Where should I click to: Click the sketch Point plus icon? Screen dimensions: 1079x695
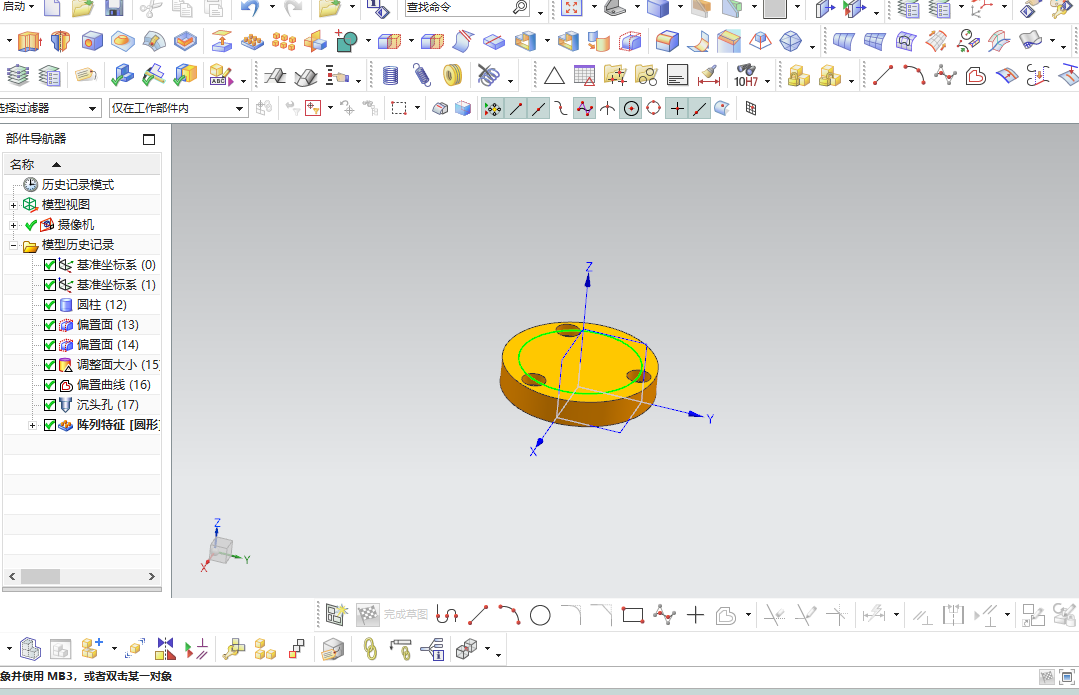696,615
